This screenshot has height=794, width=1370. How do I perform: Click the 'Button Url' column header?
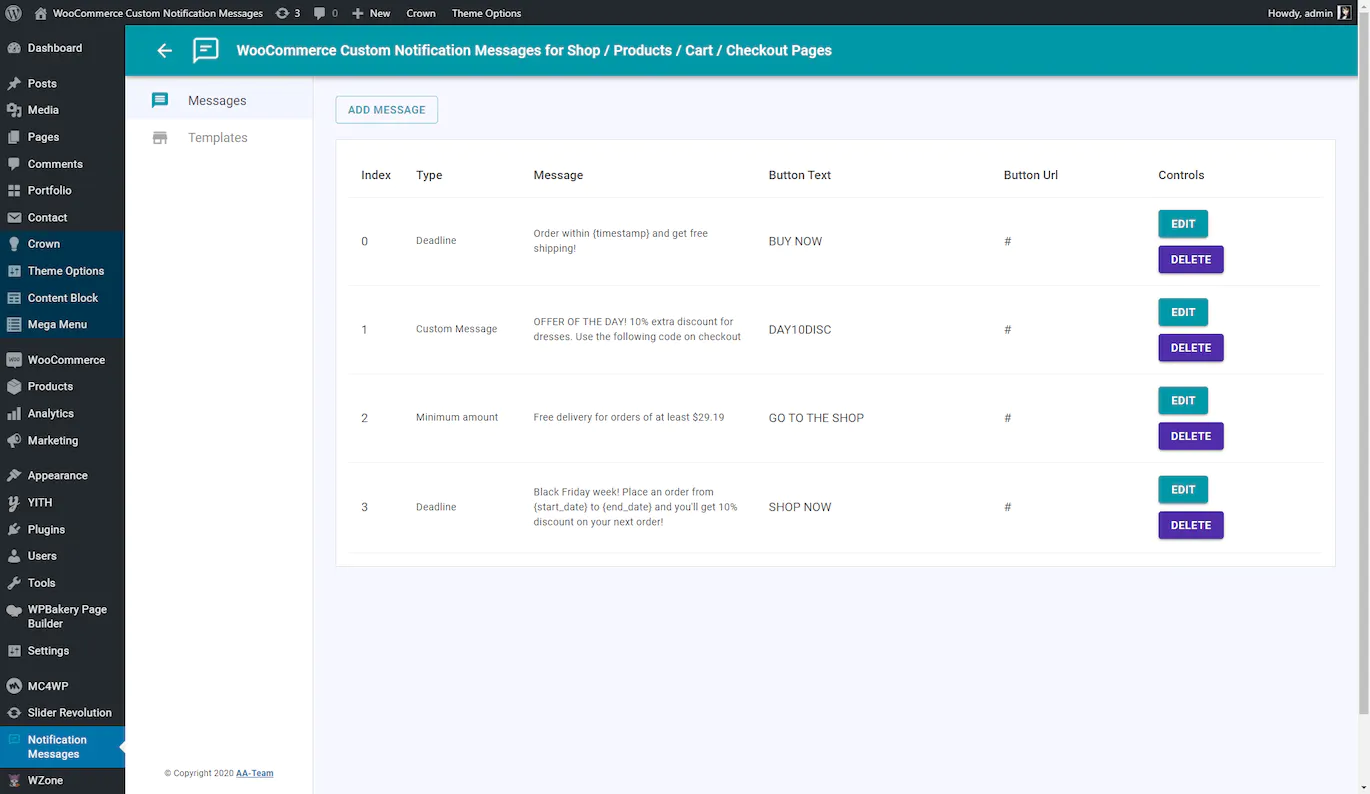coord(1031,175)
